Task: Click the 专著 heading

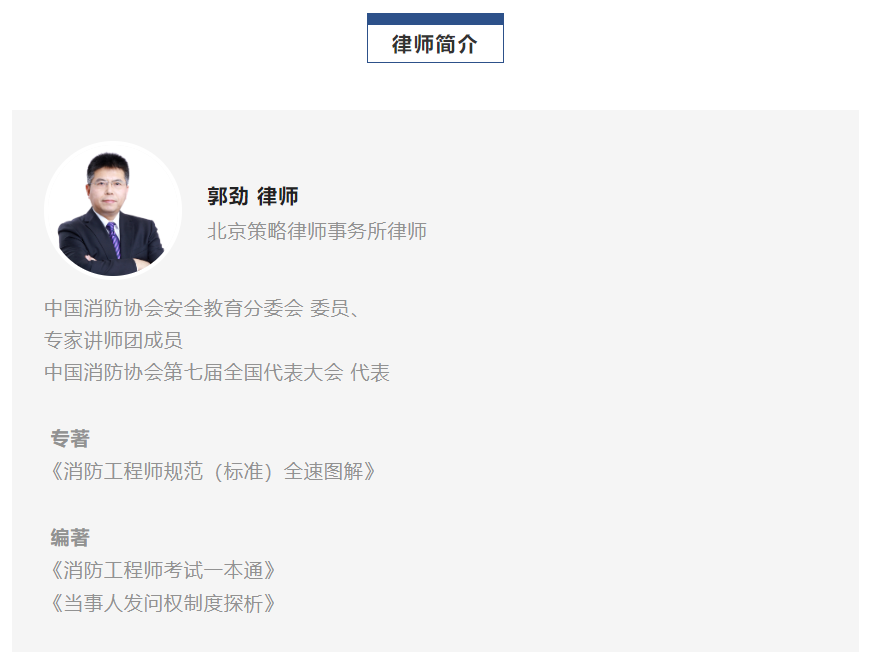Action: click(70, 438)
